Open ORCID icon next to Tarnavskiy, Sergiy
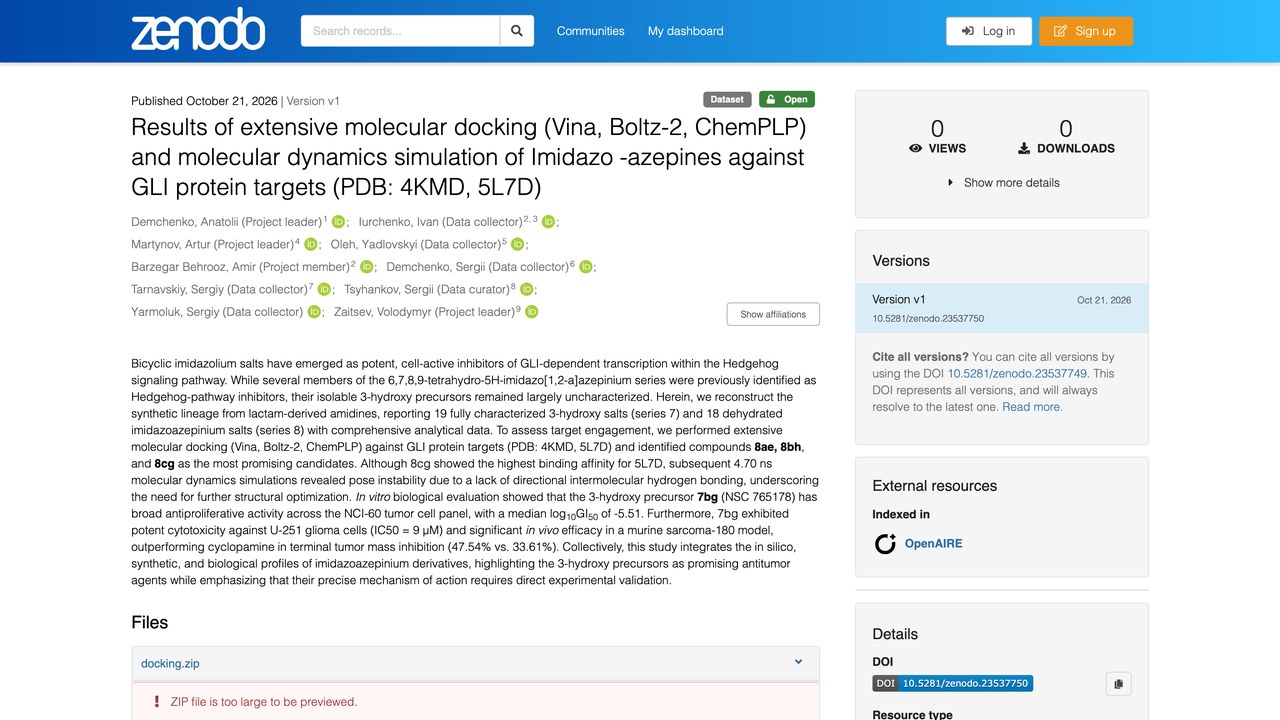 [x=324, y=289]
